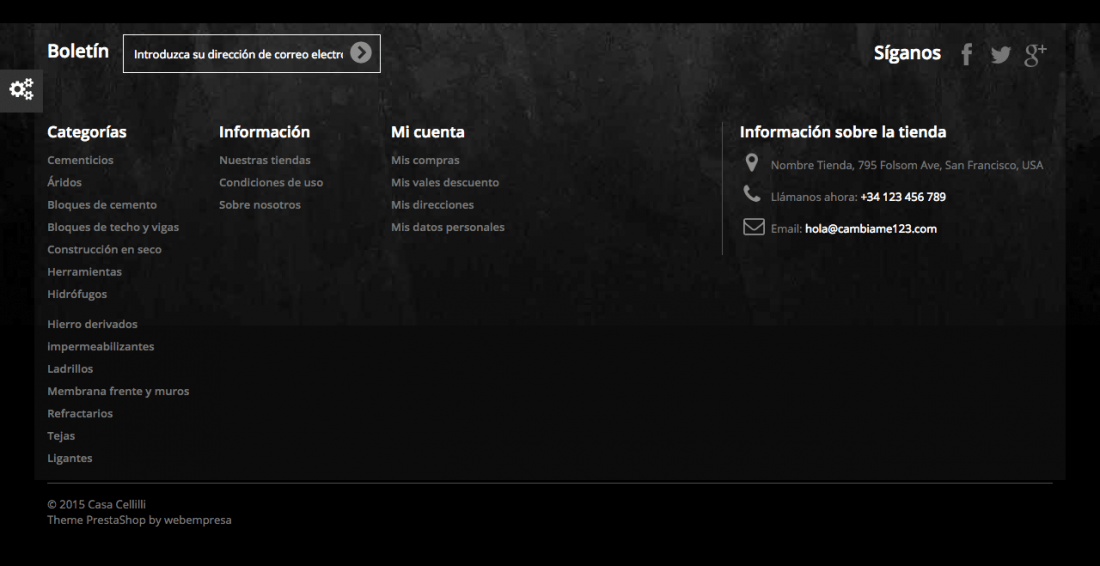The width and height of the screenshot is (1100, 566).
Task: Go to Mis direcciones
Action: 432,205
